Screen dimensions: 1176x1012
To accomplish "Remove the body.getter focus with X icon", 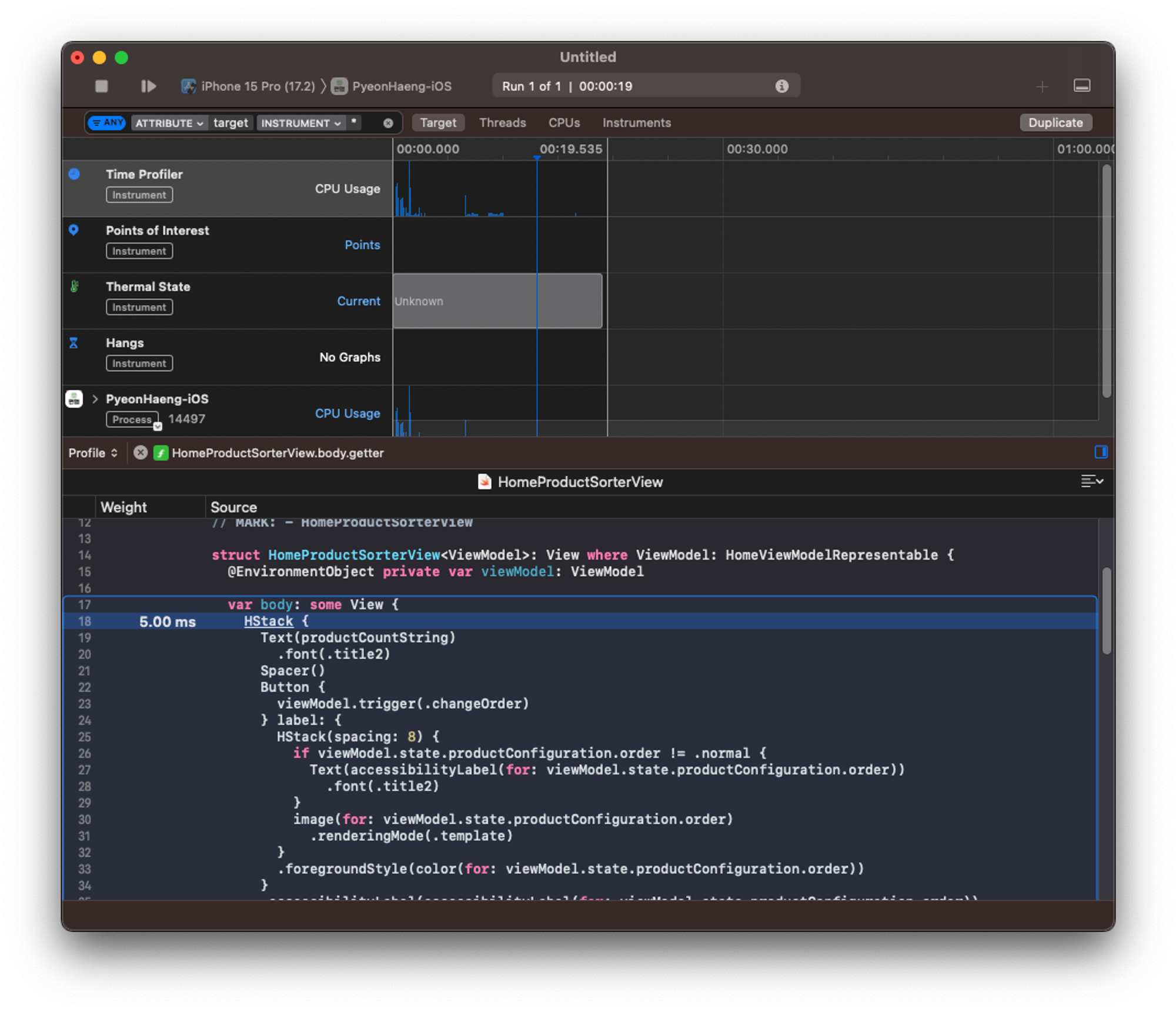I will pyautogui.click(x=141, y=453).
